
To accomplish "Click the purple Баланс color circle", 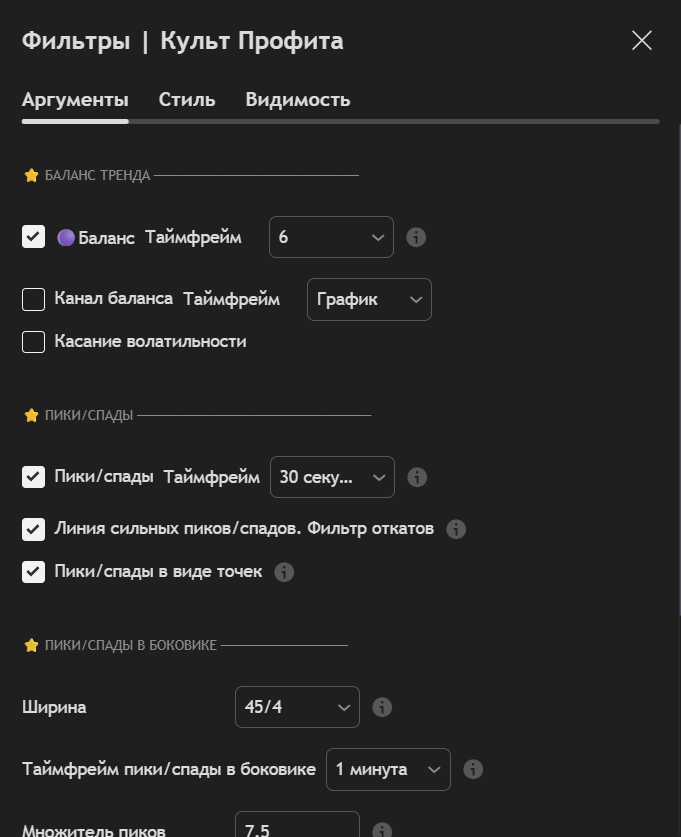I will [66, 238].
